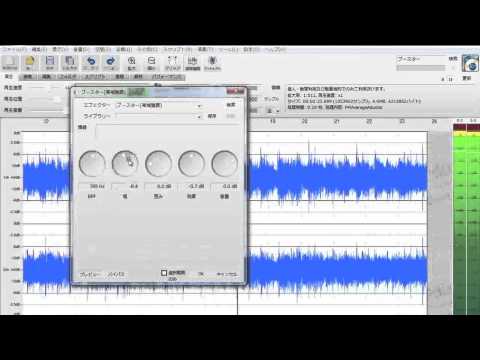
Task: Click the Cancel button in booster dialog
Action: coord(227,274)
